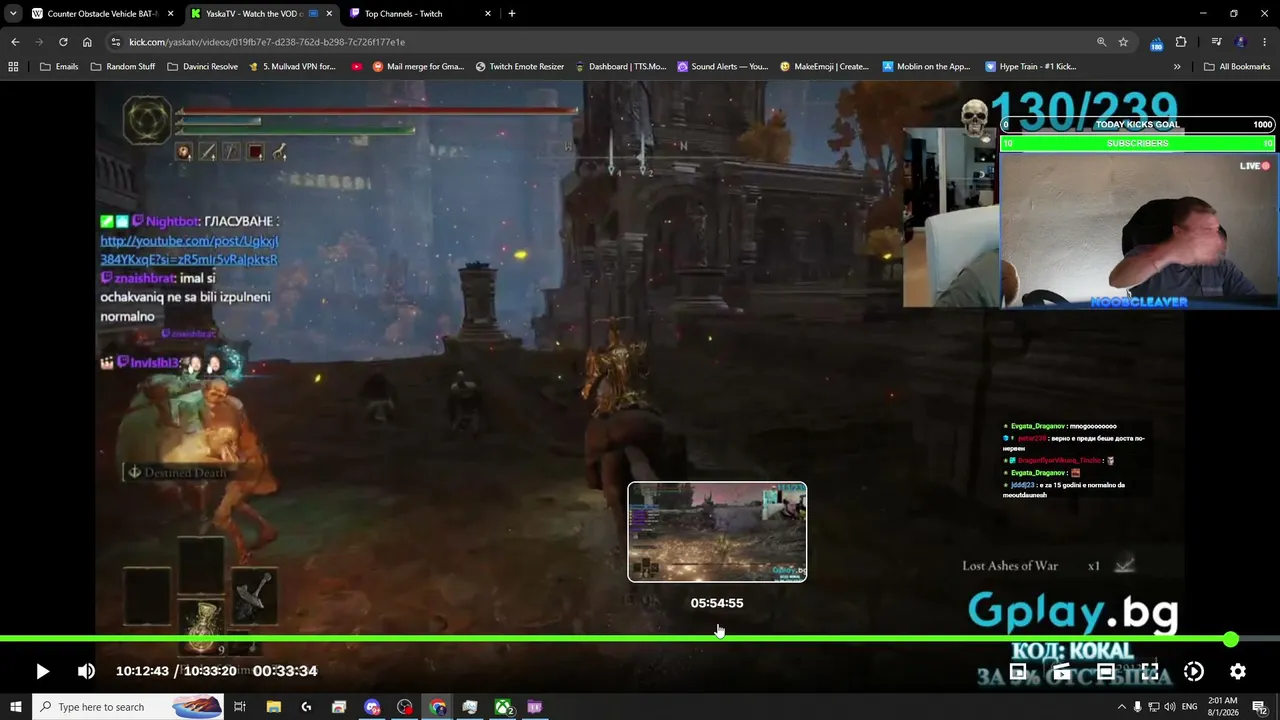Go back to the previous page
The width and height of the screenshot is (1280, 720).
pos(15,42)
